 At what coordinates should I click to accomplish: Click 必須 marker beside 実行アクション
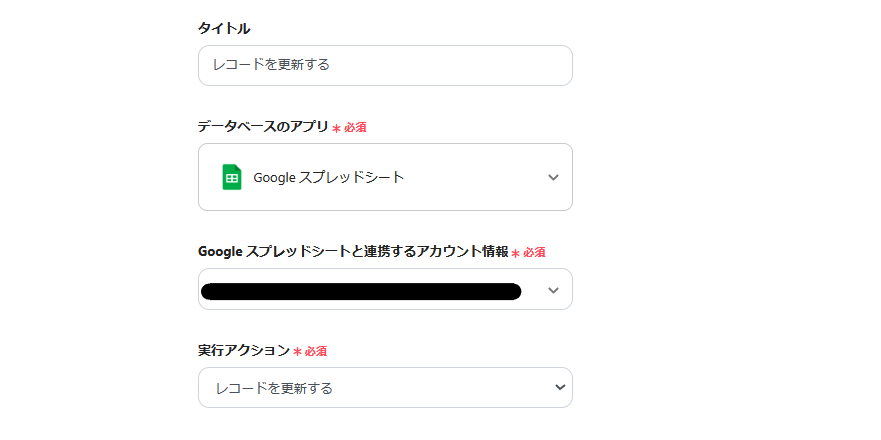point(316,352)
